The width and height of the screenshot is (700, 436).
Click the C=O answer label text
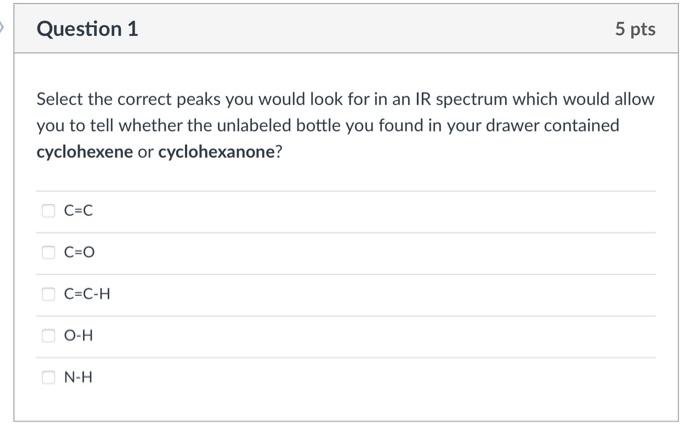click(79, 253)
